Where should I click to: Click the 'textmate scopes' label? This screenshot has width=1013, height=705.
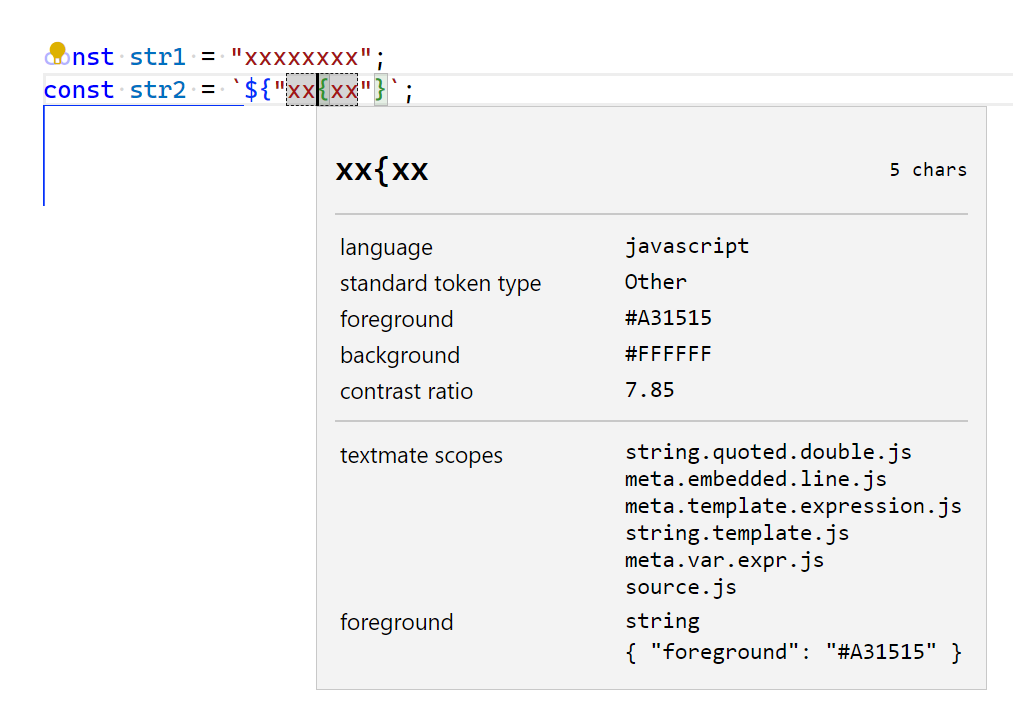pyautogui.click(x=421, y=456)
